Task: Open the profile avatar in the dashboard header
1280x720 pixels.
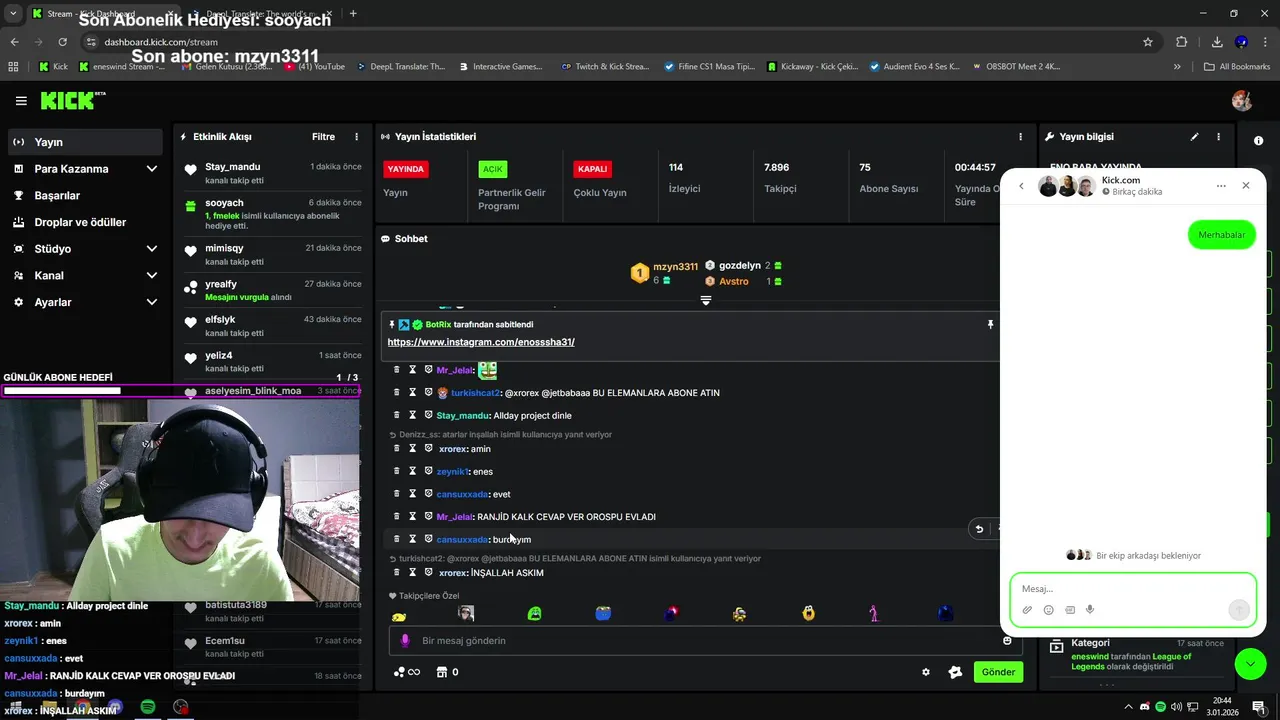Action: point(1242,101)
